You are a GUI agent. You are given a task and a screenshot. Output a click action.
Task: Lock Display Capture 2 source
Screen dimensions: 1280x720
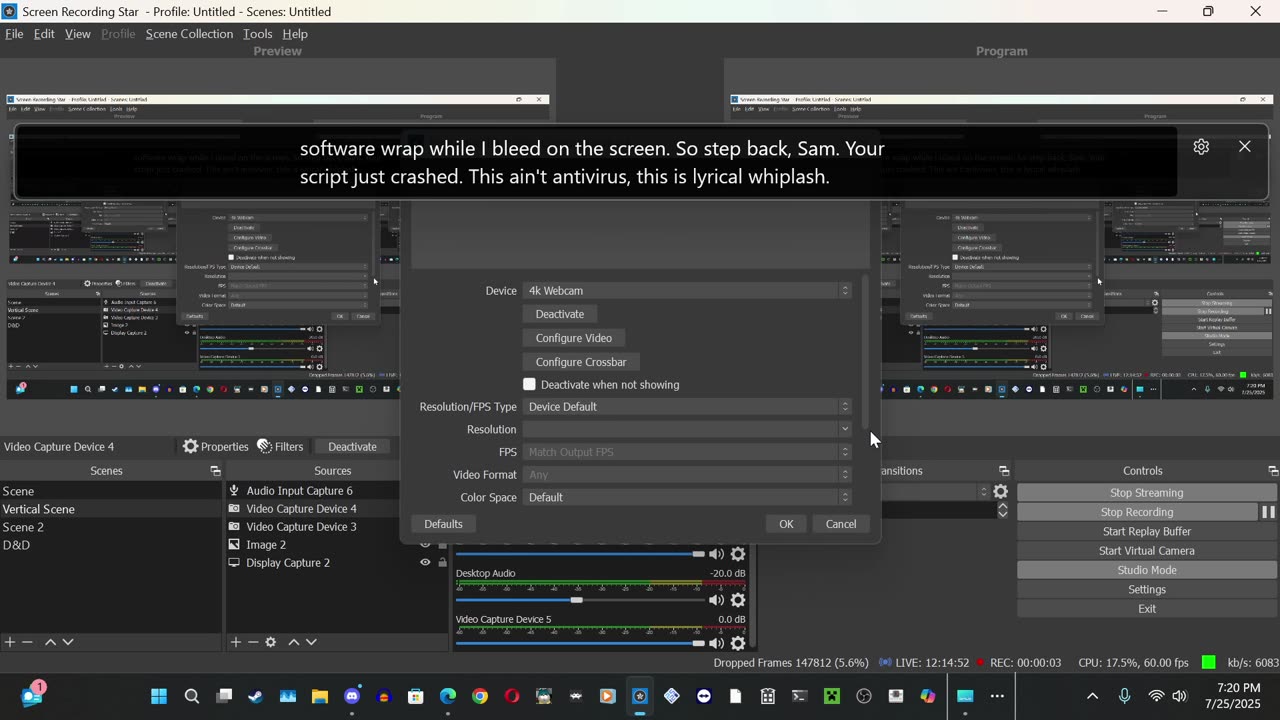[442, 563]
